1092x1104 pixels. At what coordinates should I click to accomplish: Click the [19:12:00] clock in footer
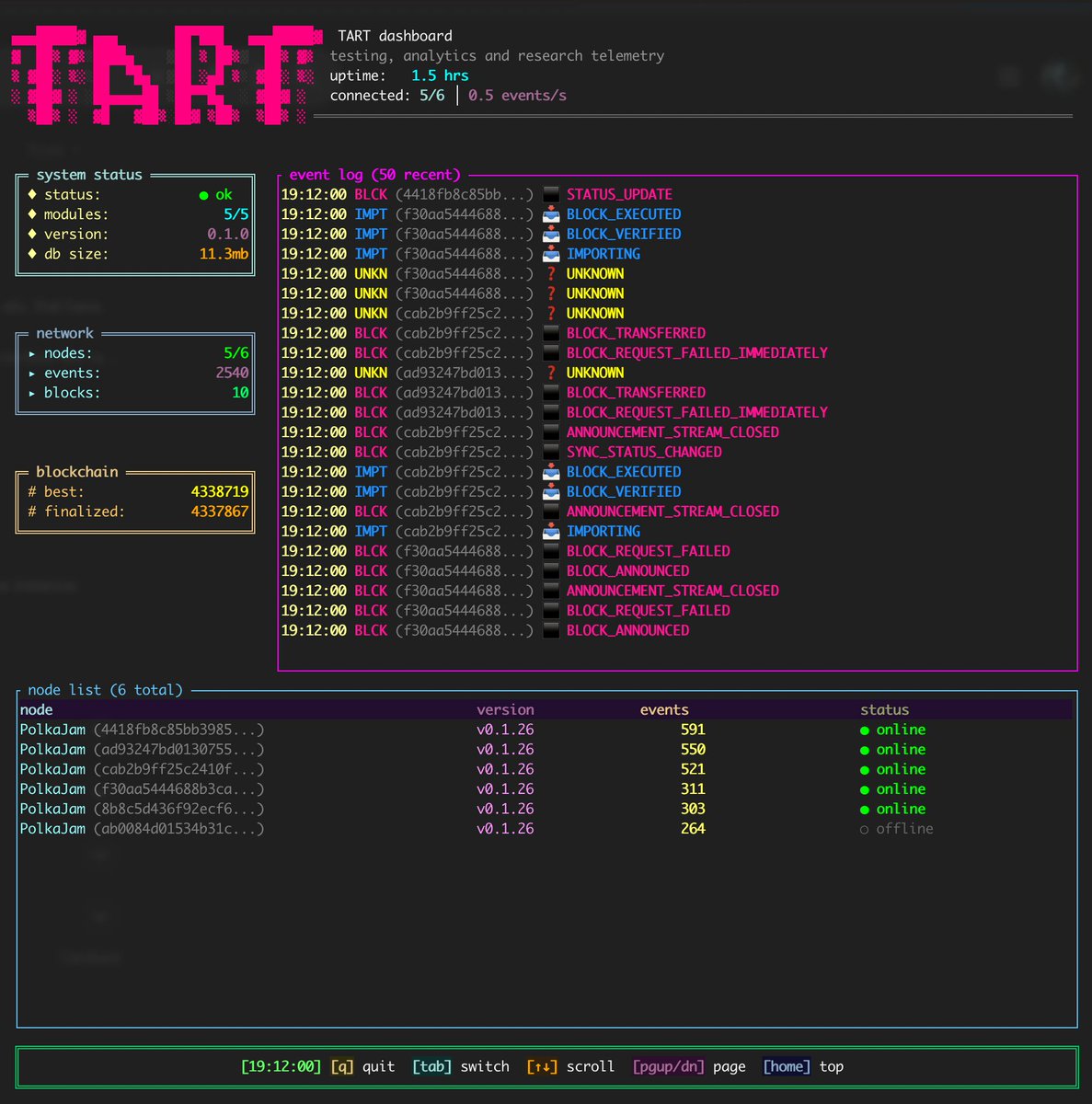coord(282,1066)
